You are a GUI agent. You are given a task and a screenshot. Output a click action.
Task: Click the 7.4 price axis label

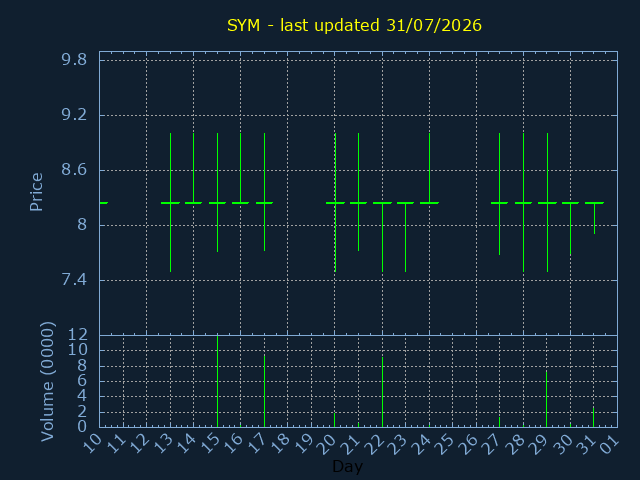[74, 280]
